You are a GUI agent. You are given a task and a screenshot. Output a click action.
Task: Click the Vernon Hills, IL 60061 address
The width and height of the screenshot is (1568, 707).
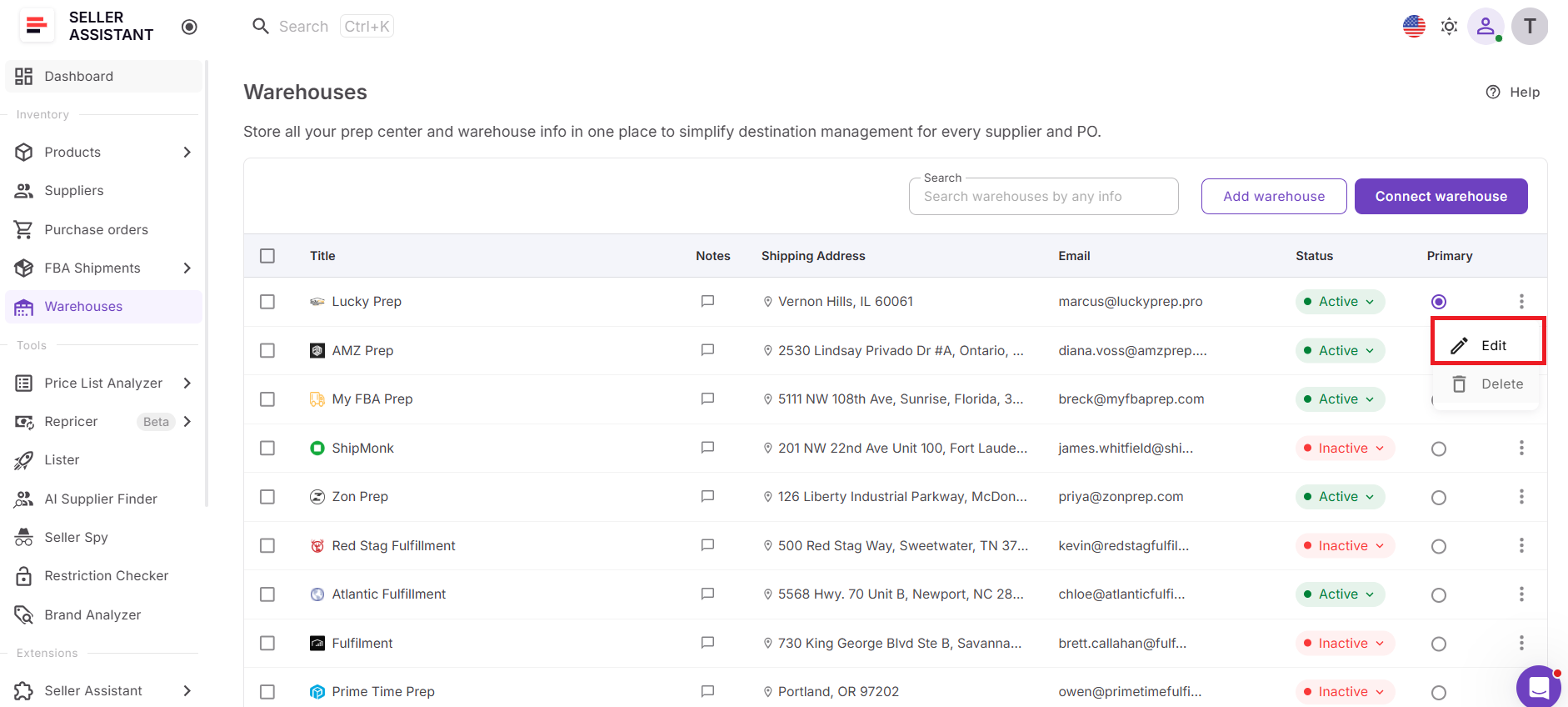pos(846,302)
